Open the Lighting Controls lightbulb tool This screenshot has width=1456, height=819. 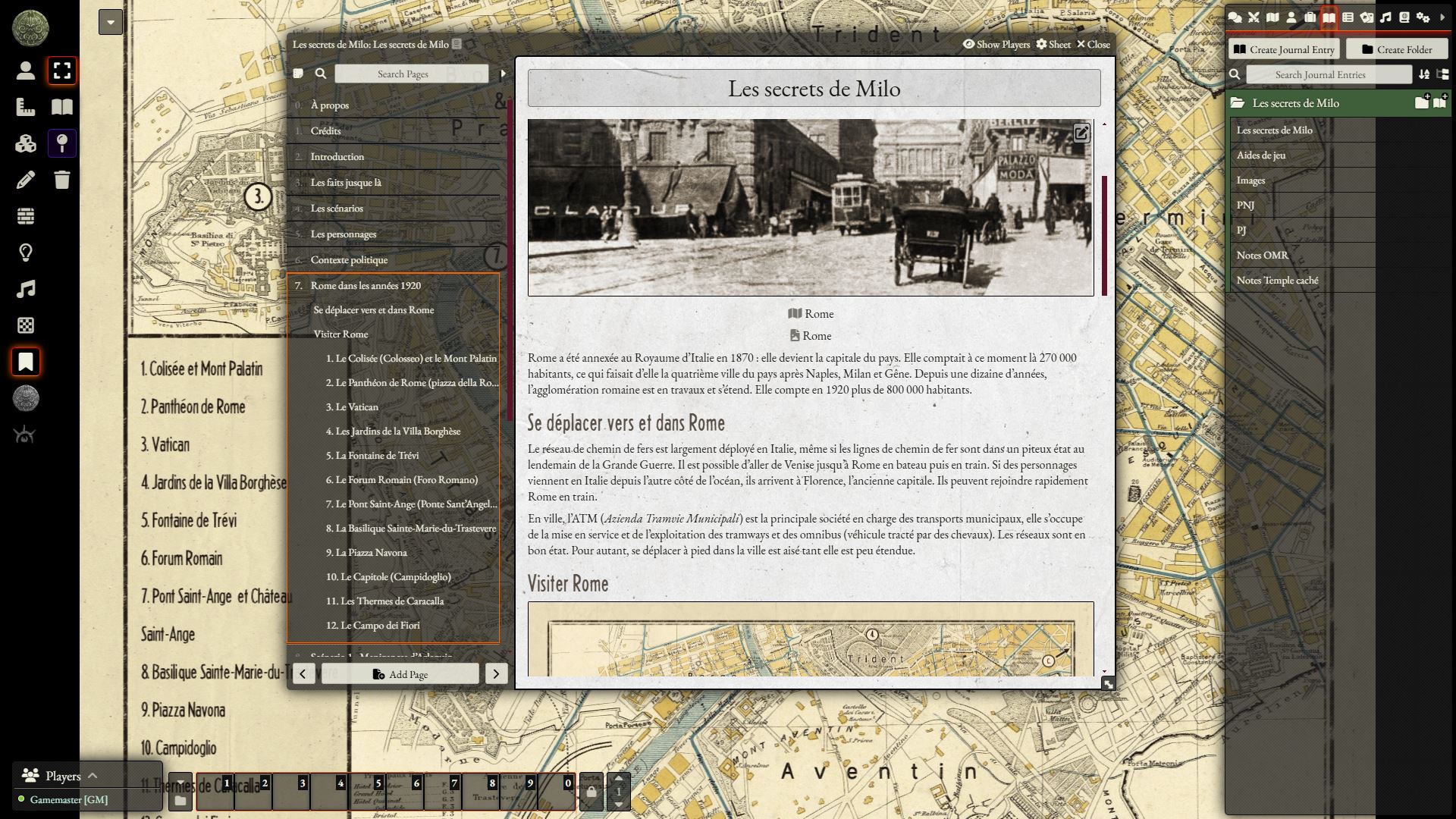(25, 253)
